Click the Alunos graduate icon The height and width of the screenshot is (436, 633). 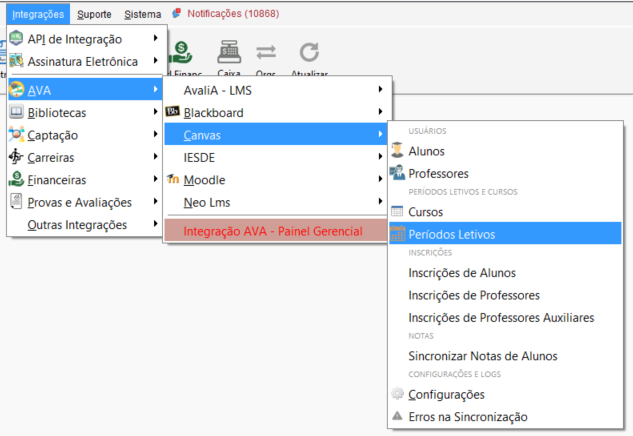point(397,150)
